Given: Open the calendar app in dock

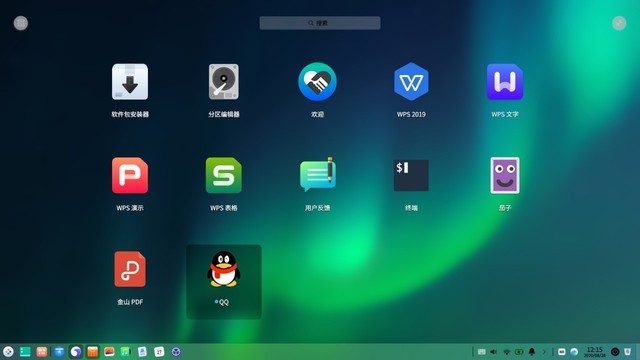Looking at the screenshot, I should tap(159, 351).
